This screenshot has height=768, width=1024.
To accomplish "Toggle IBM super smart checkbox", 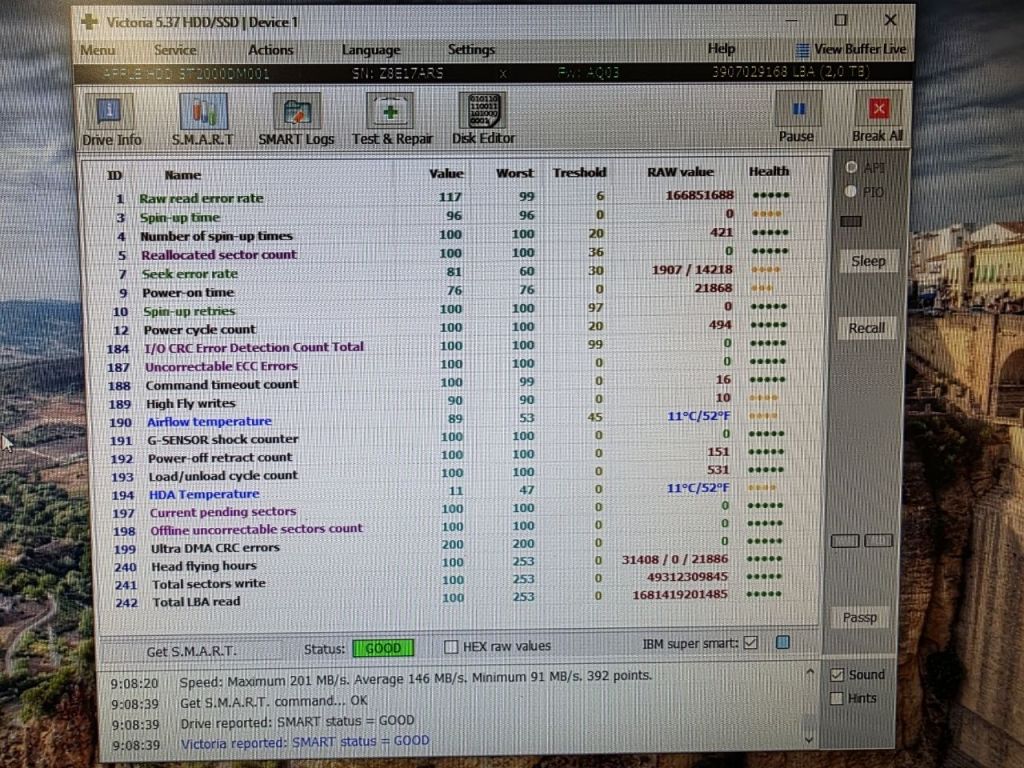I will (750, 643).
